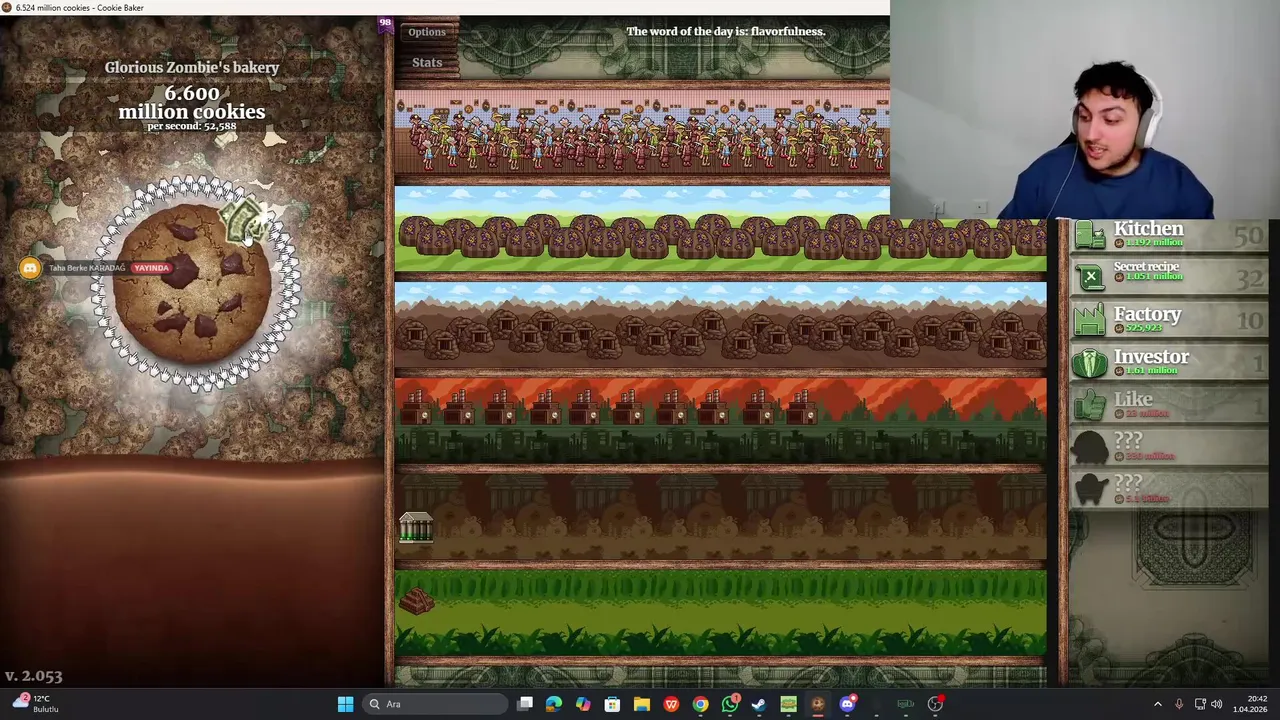1280x720 pixels.
Task: Open the Stats menu
Action: tap(427, 63)
